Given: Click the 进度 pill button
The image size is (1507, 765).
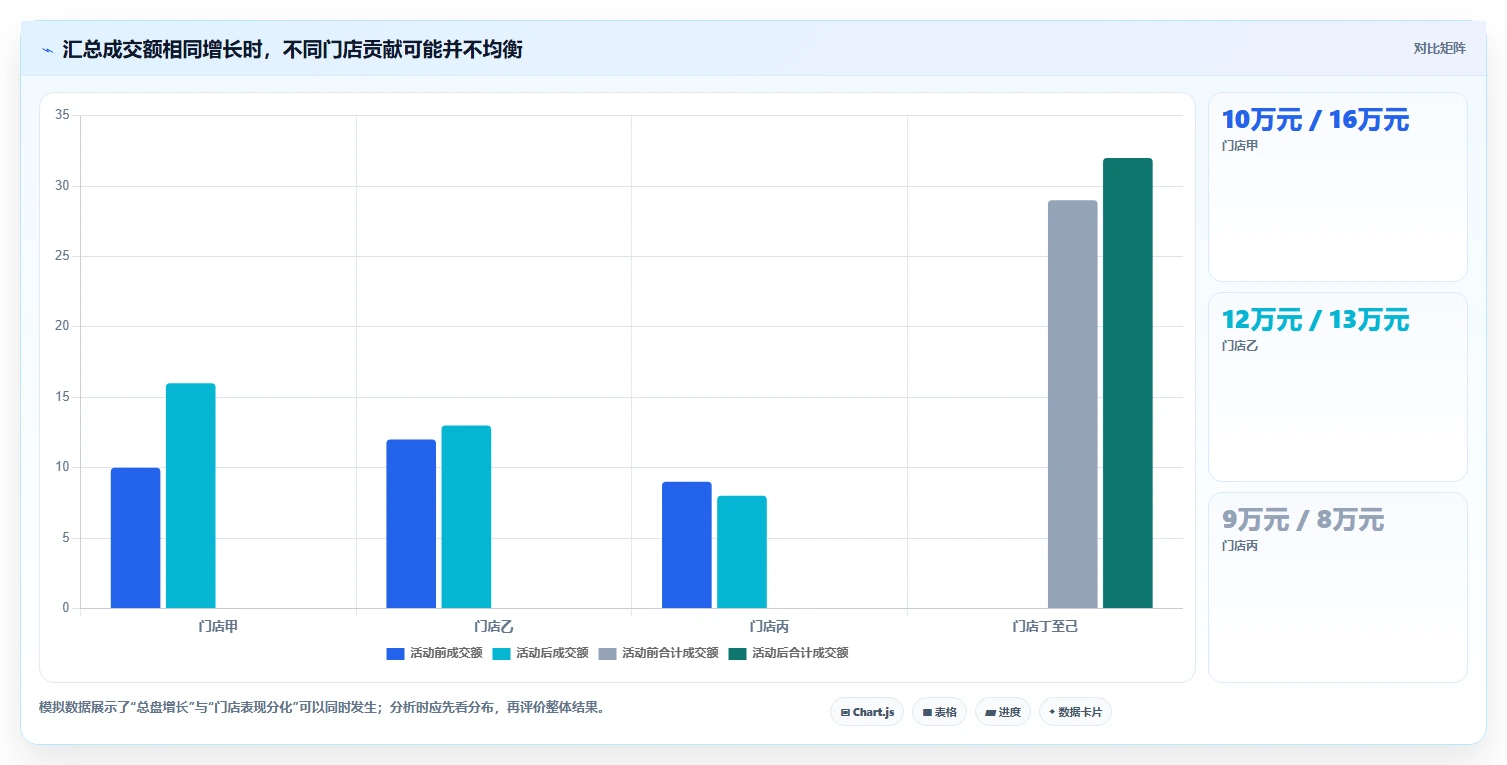Looking at the screenshot, I should [x=1002, y=712].
